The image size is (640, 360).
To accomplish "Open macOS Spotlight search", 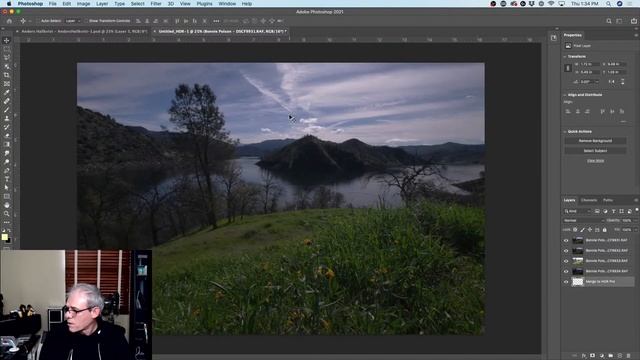I will [x=609, y=4].
